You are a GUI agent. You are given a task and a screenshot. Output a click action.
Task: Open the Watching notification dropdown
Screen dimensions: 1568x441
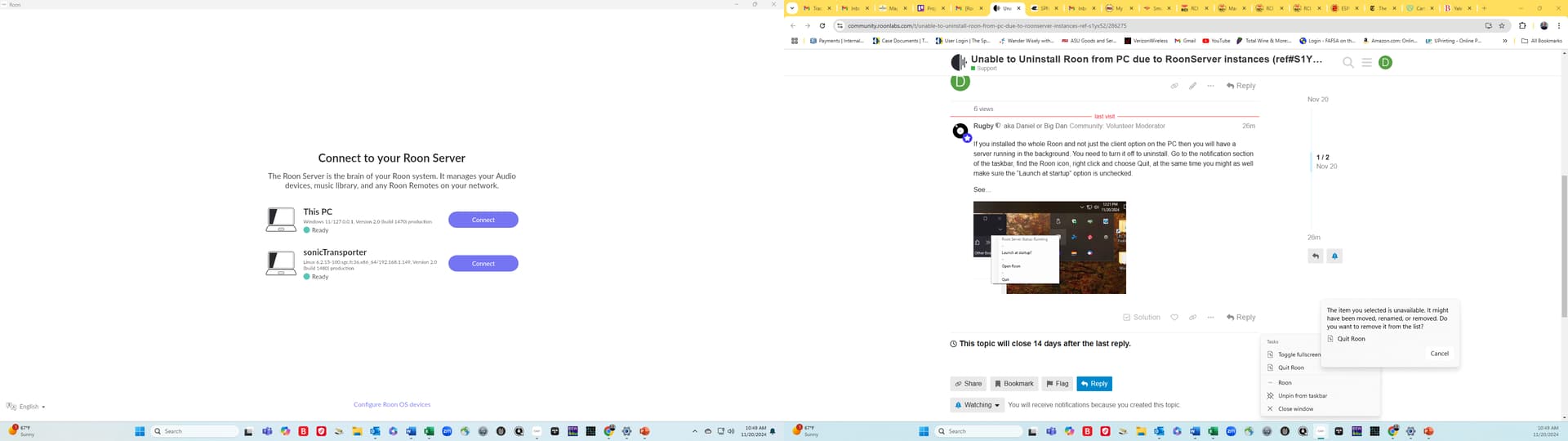point(978,404)
